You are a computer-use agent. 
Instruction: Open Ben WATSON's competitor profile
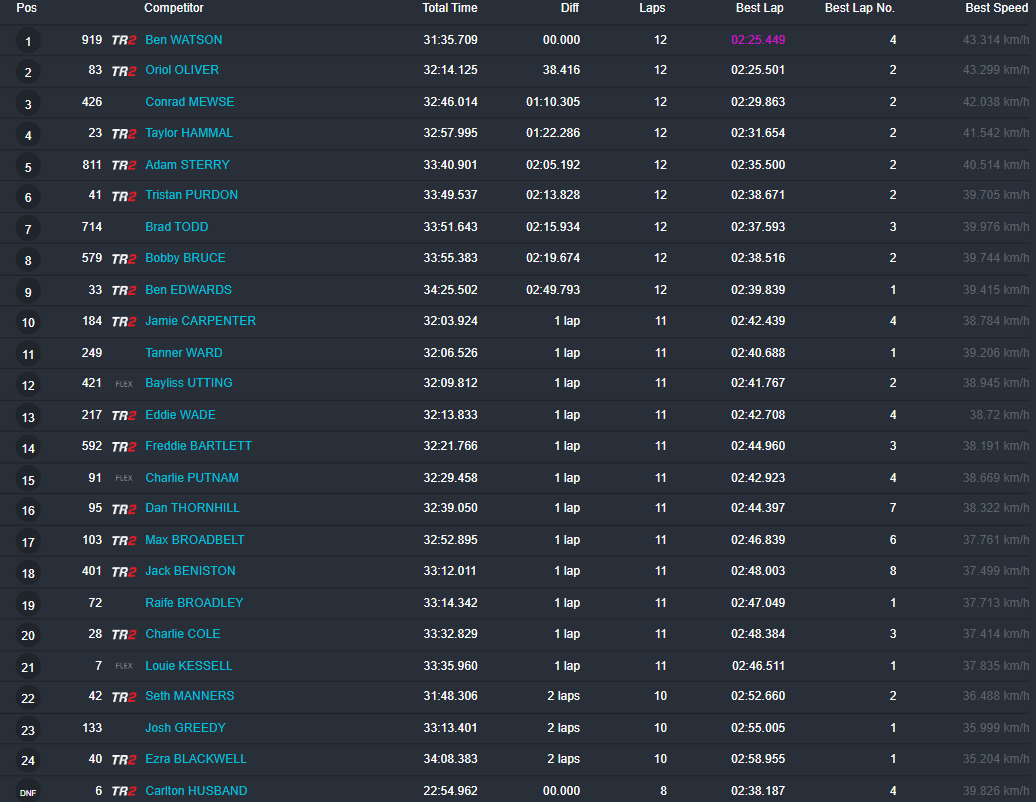(x=183, y=39)
